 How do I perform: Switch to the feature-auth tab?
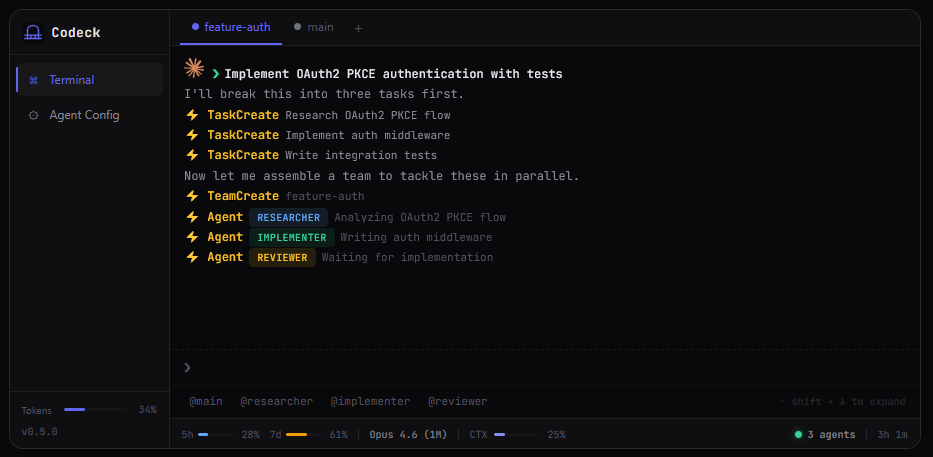(x=231, y=27)
